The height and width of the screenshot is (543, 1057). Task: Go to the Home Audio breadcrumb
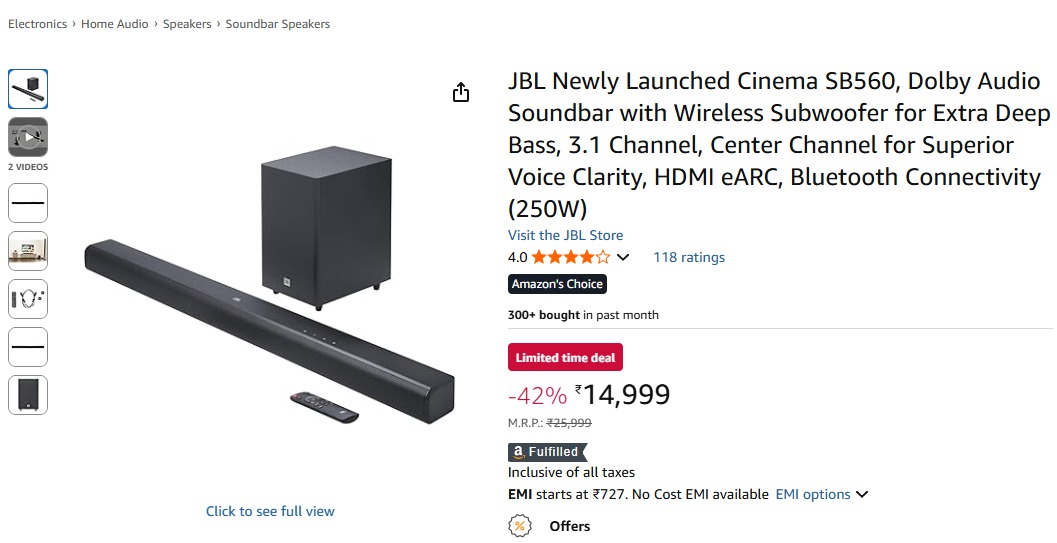click(x=115, y=24)
